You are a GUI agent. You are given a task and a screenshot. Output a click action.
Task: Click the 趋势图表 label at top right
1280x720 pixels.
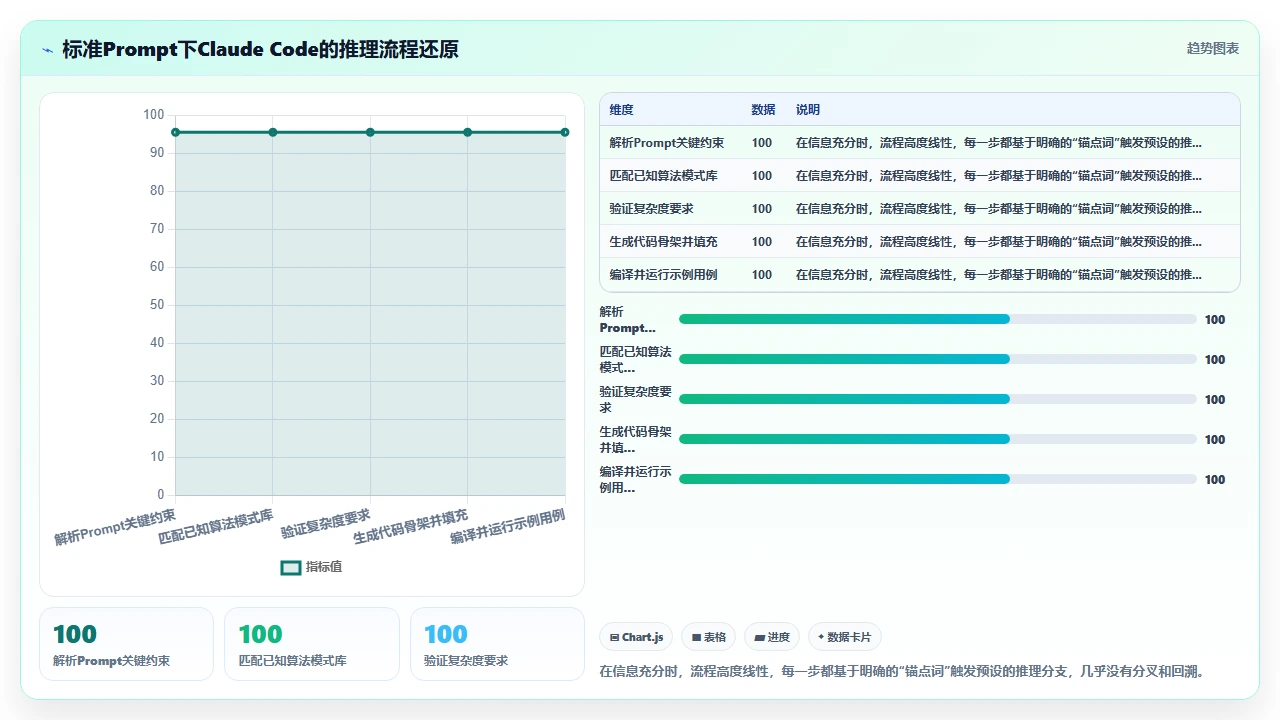pyautogui.click(x=1213, y=49)
